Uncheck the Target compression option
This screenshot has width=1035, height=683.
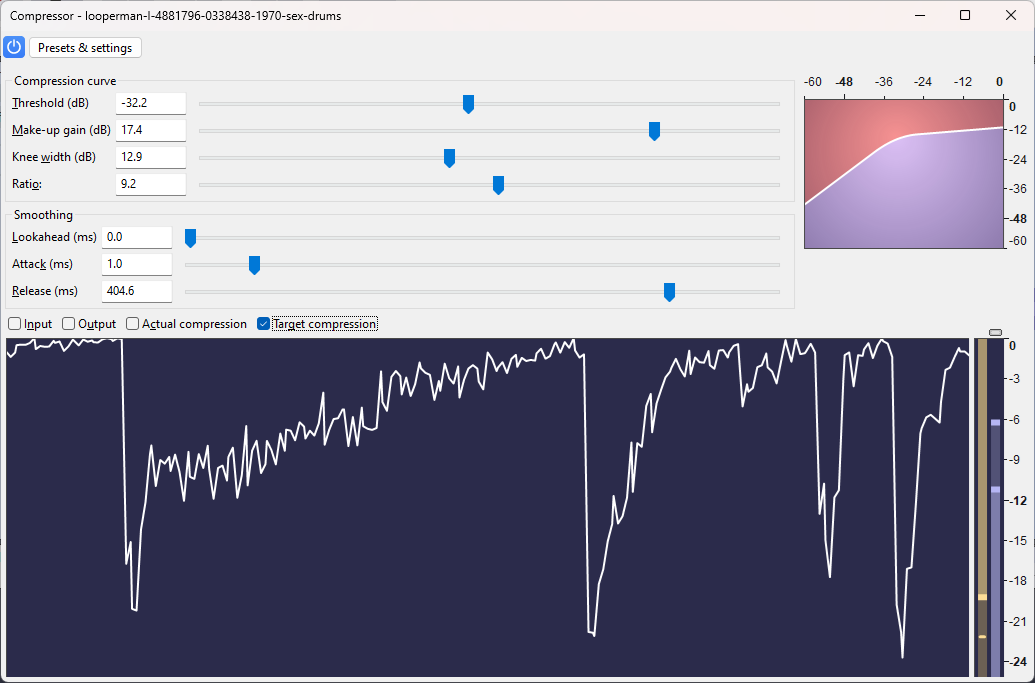(263, 323)
